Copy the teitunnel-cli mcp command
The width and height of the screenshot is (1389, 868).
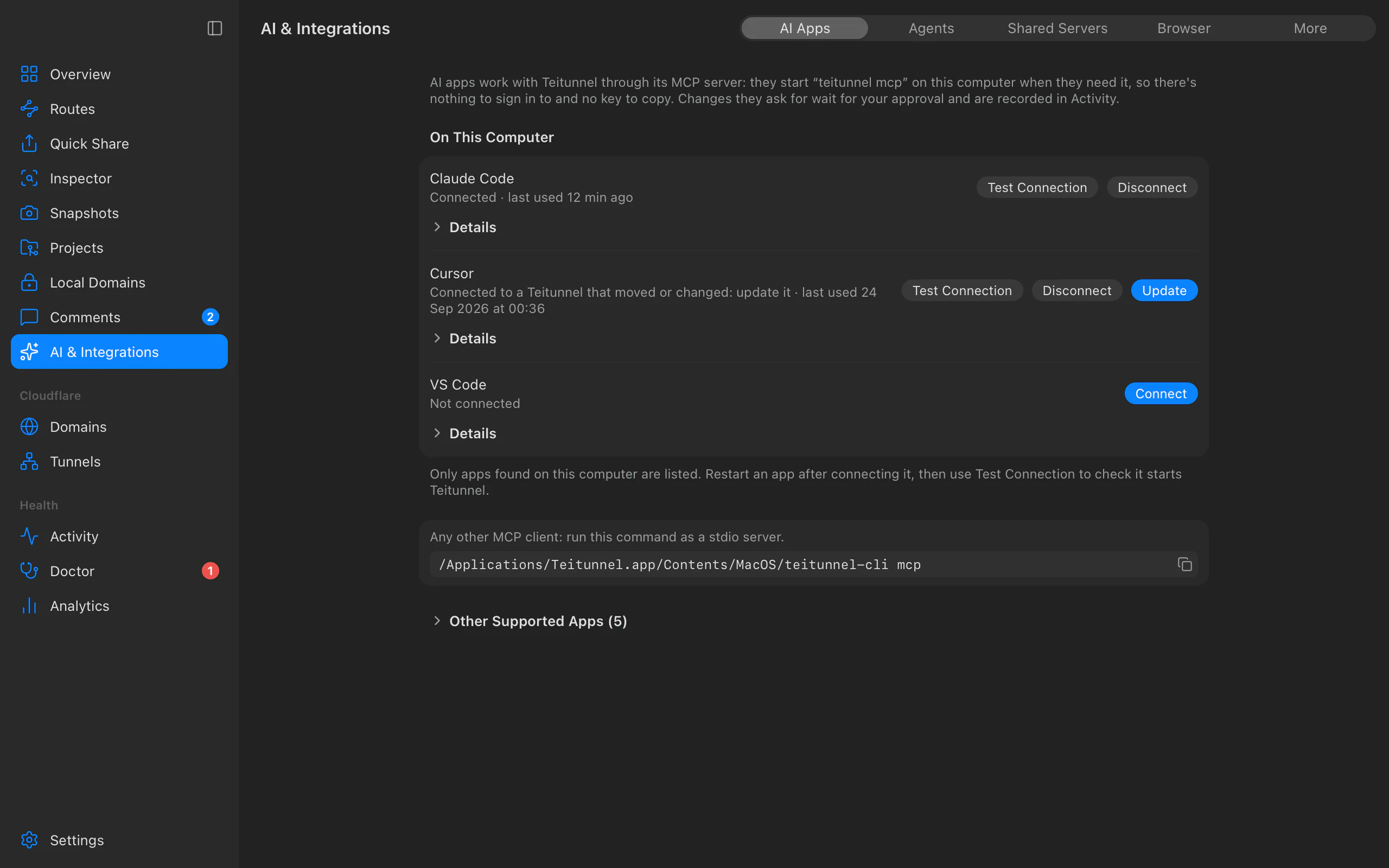1184,564
